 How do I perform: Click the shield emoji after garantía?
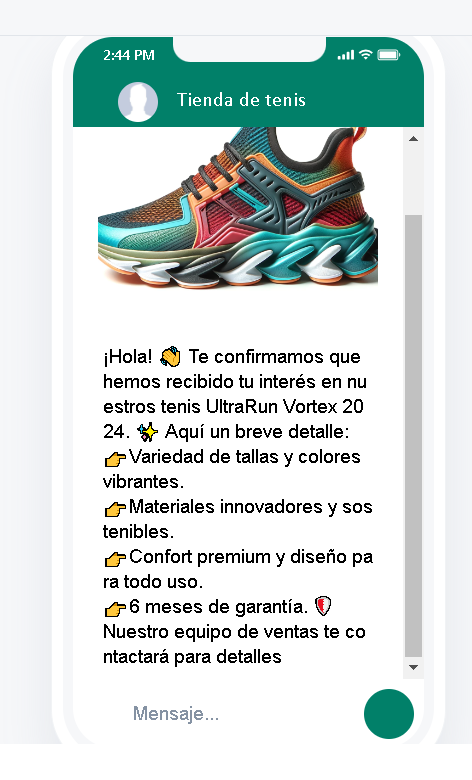[x=323, y=606]
